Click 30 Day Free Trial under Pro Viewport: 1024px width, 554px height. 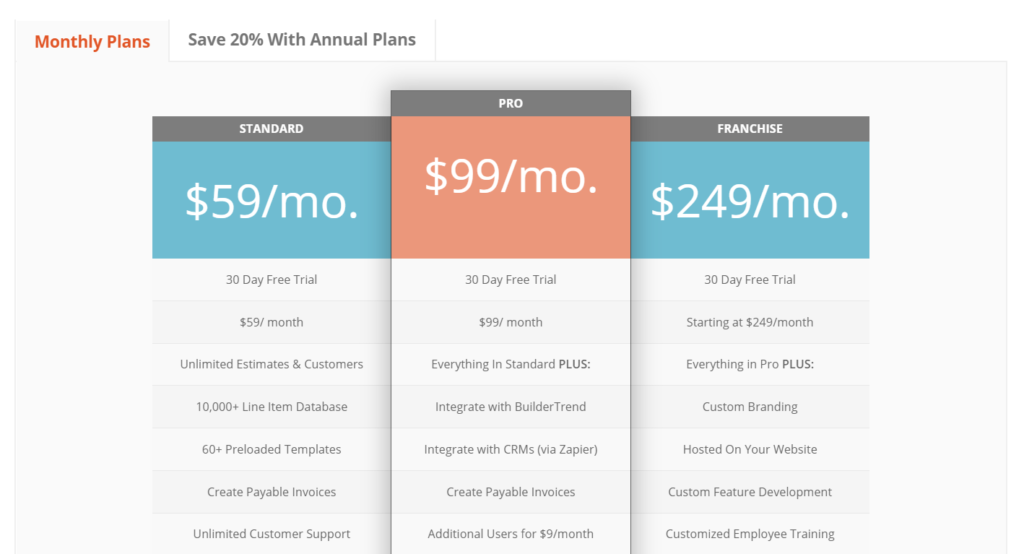coord(511,280)
